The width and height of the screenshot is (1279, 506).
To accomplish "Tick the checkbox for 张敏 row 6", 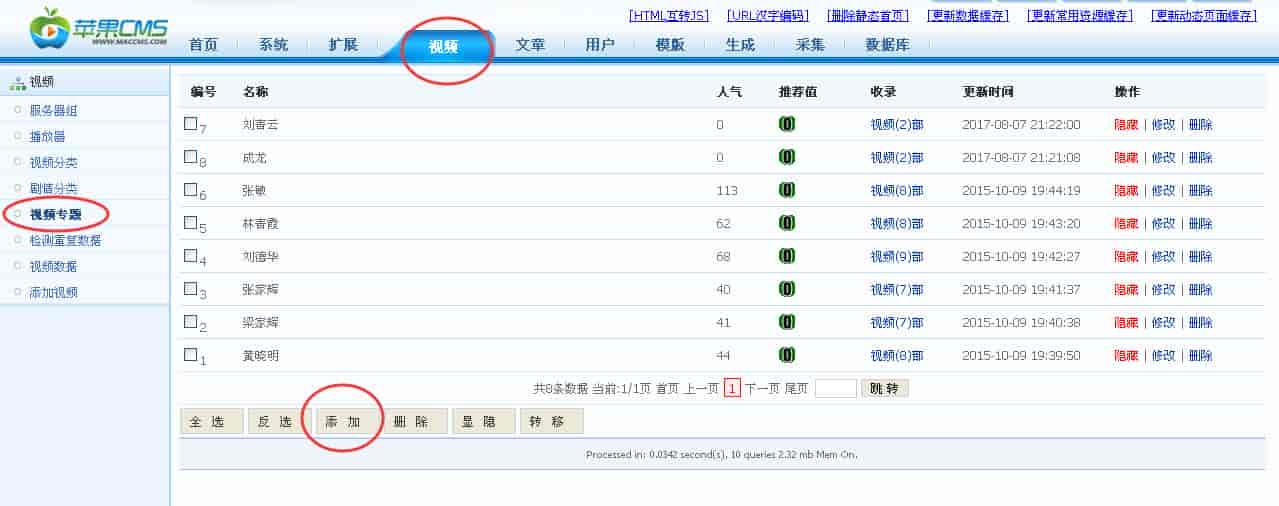I will click(x=191, y=189).
